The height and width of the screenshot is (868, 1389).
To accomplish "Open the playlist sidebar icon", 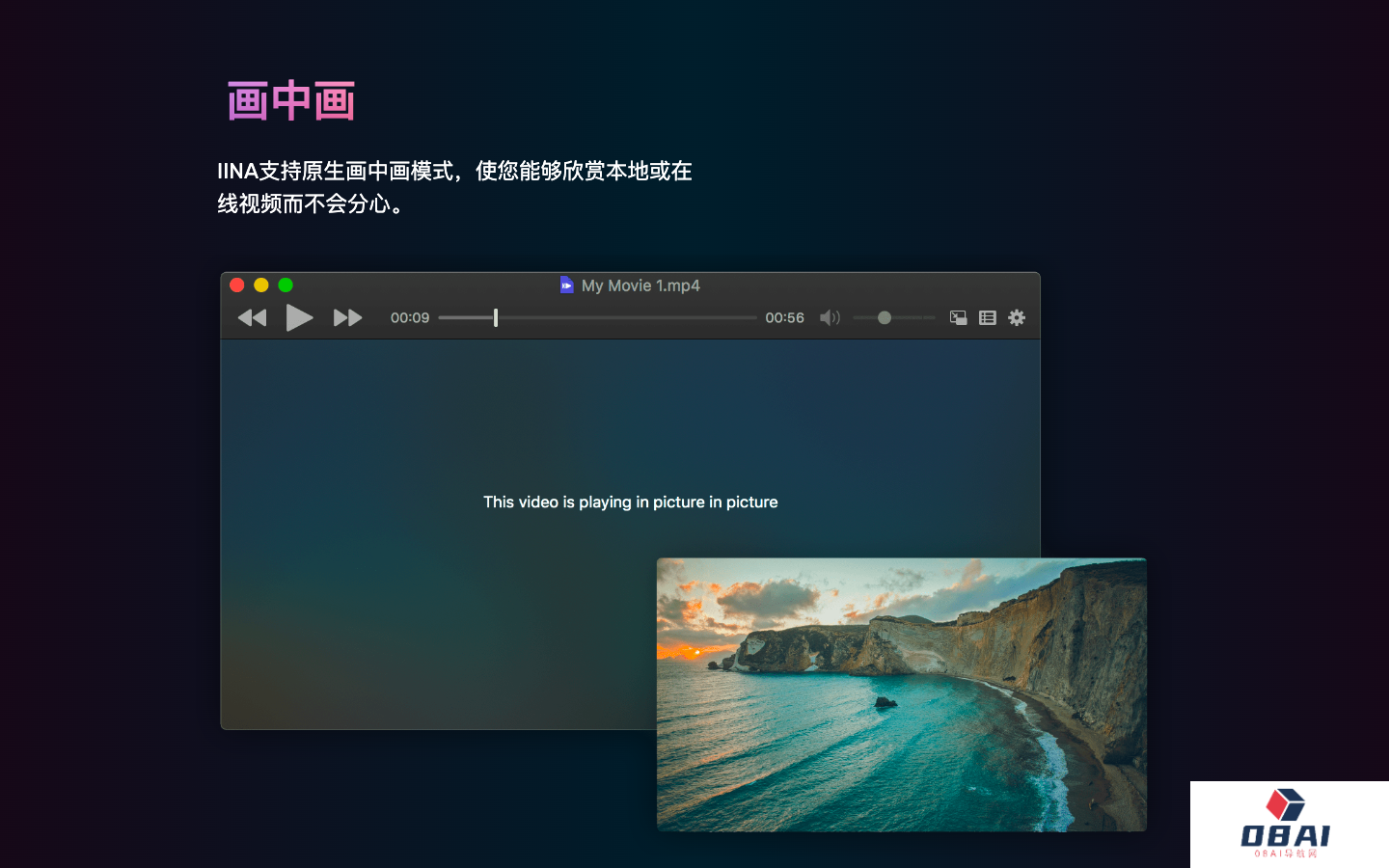I will (987, 317).
